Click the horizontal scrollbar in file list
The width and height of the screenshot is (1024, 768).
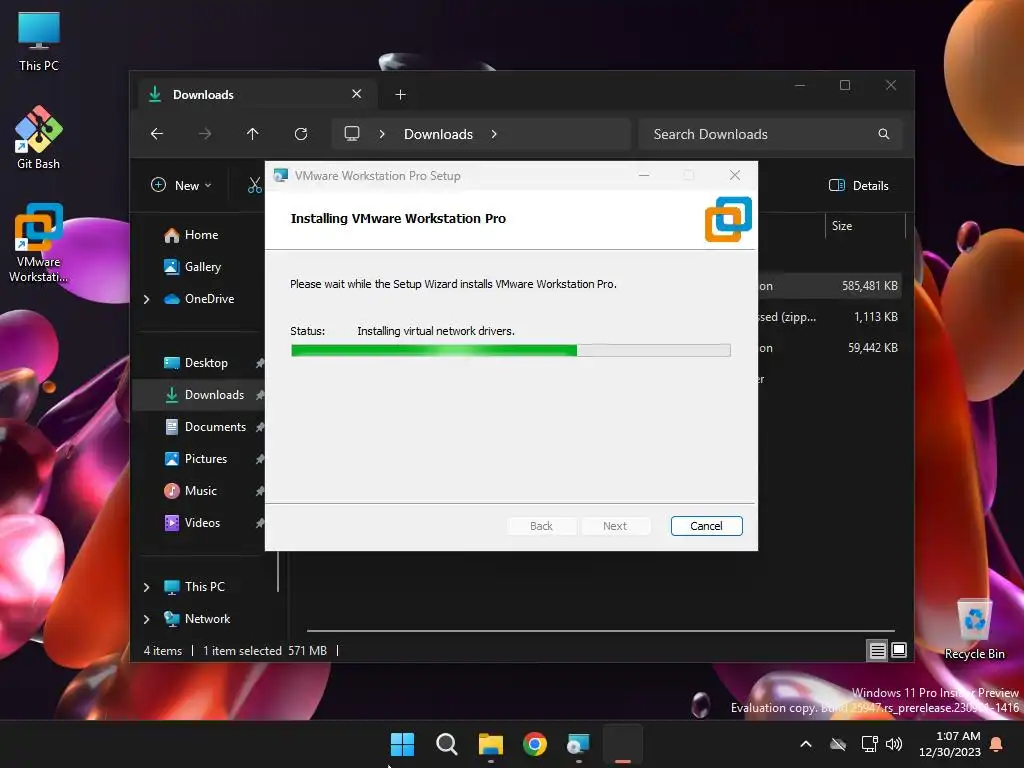[601, 631]
